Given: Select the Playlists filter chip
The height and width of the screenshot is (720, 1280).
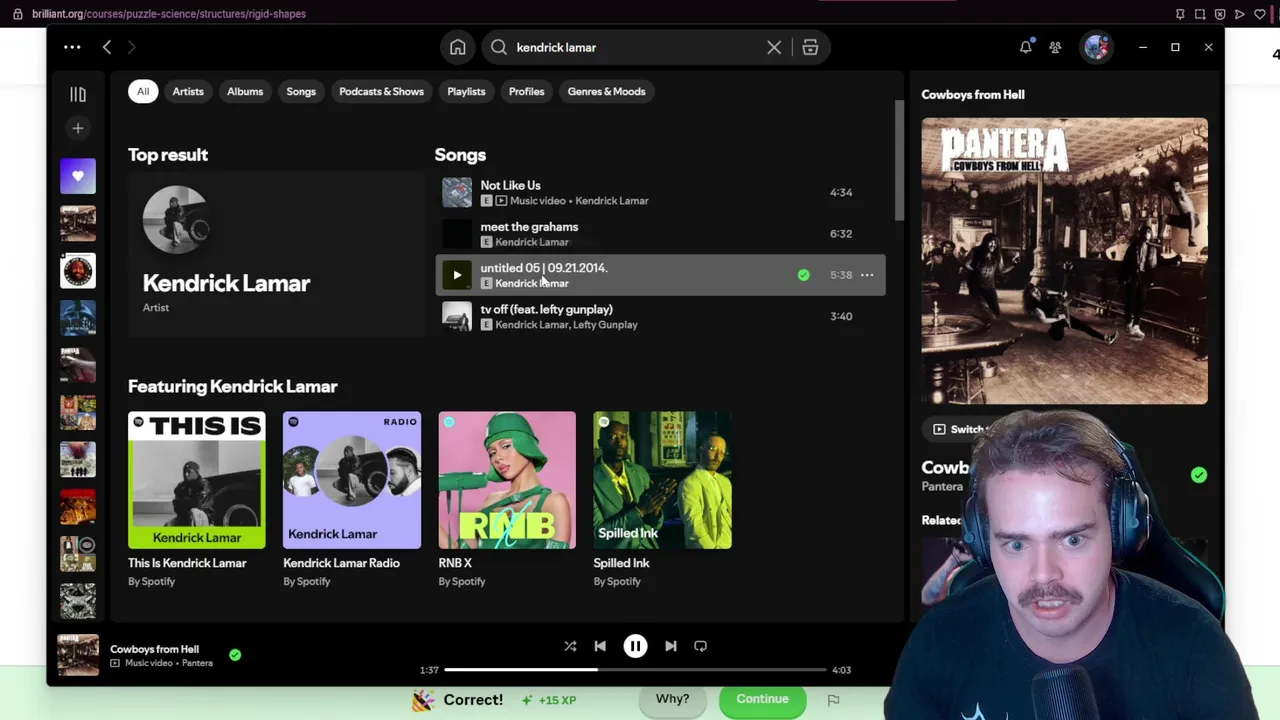Looking at the screenshot, I should (466, 91).
